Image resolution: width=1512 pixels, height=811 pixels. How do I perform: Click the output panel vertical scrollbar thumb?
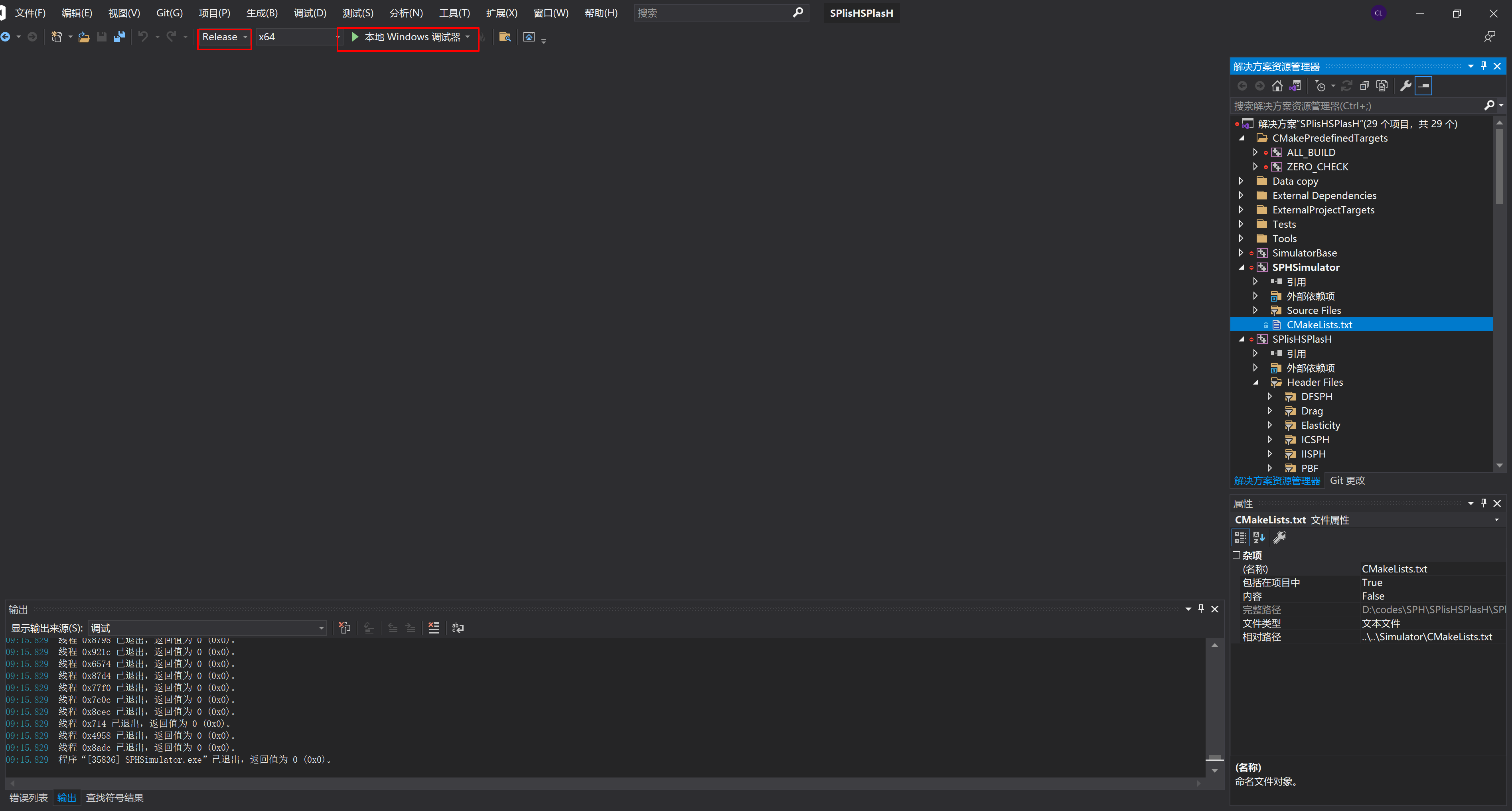(x=1214, y=757)
